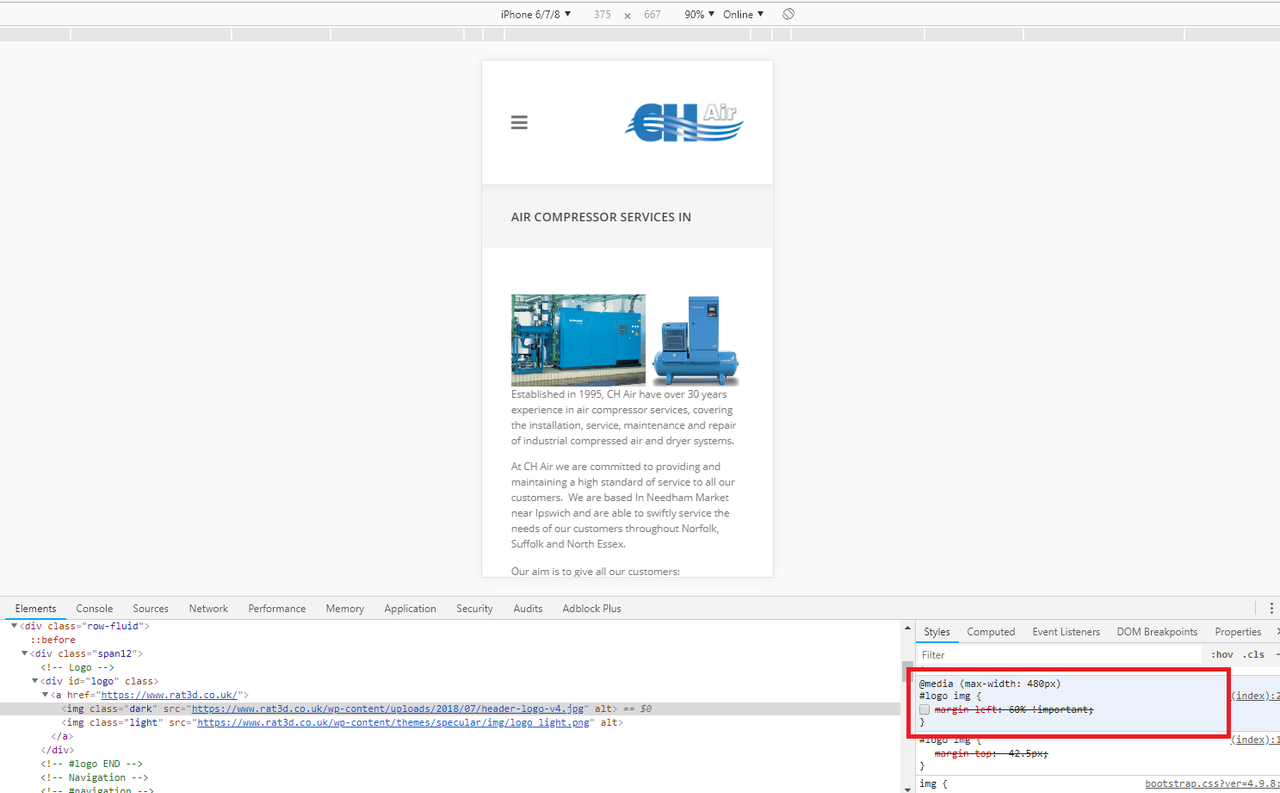1280x793 pixels.
Task: Open the Security tab
Action: tap(474, 608)
